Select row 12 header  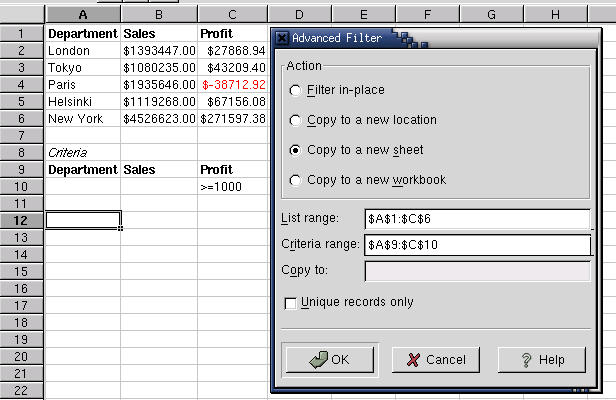point(21,220)
